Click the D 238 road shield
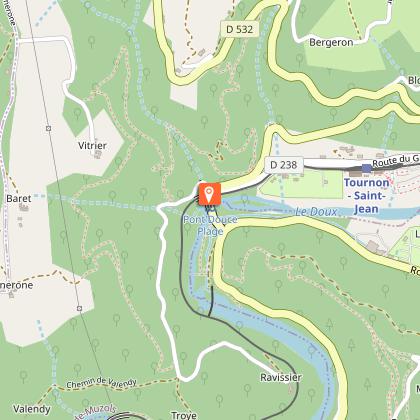 coord(284,165)
